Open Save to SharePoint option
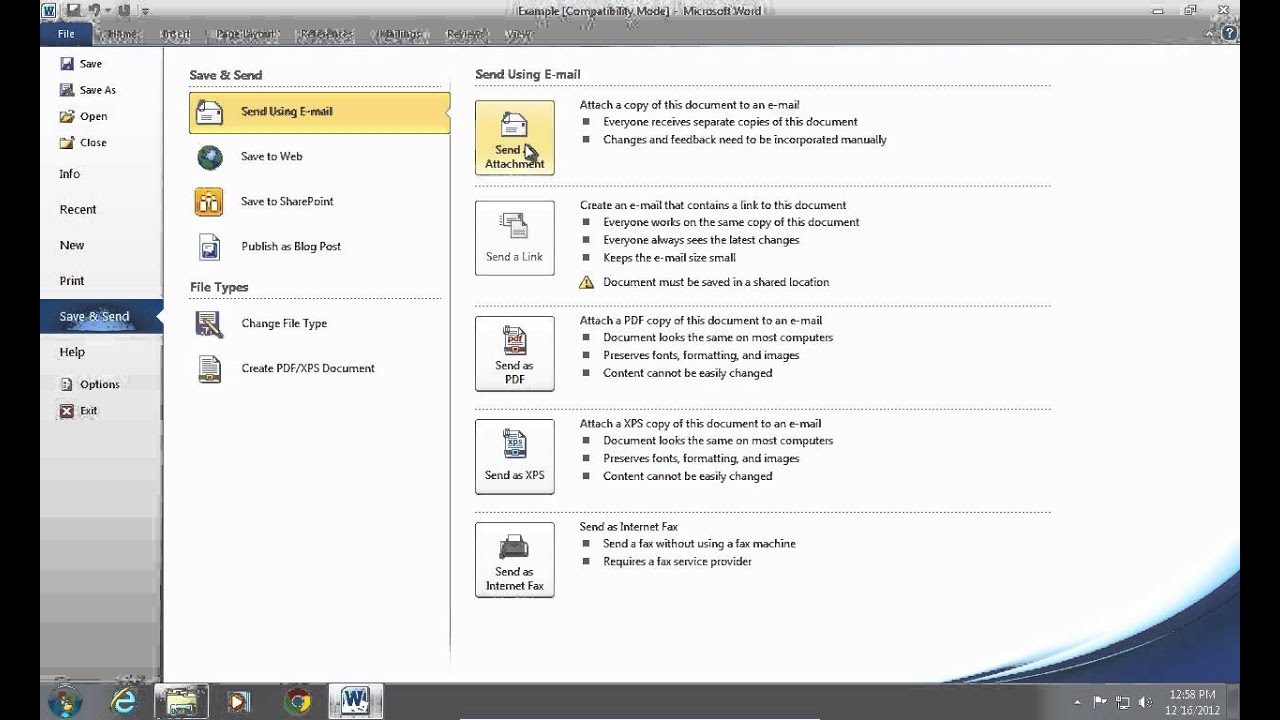Screen dimensions: 1280x720 (287, 201)
